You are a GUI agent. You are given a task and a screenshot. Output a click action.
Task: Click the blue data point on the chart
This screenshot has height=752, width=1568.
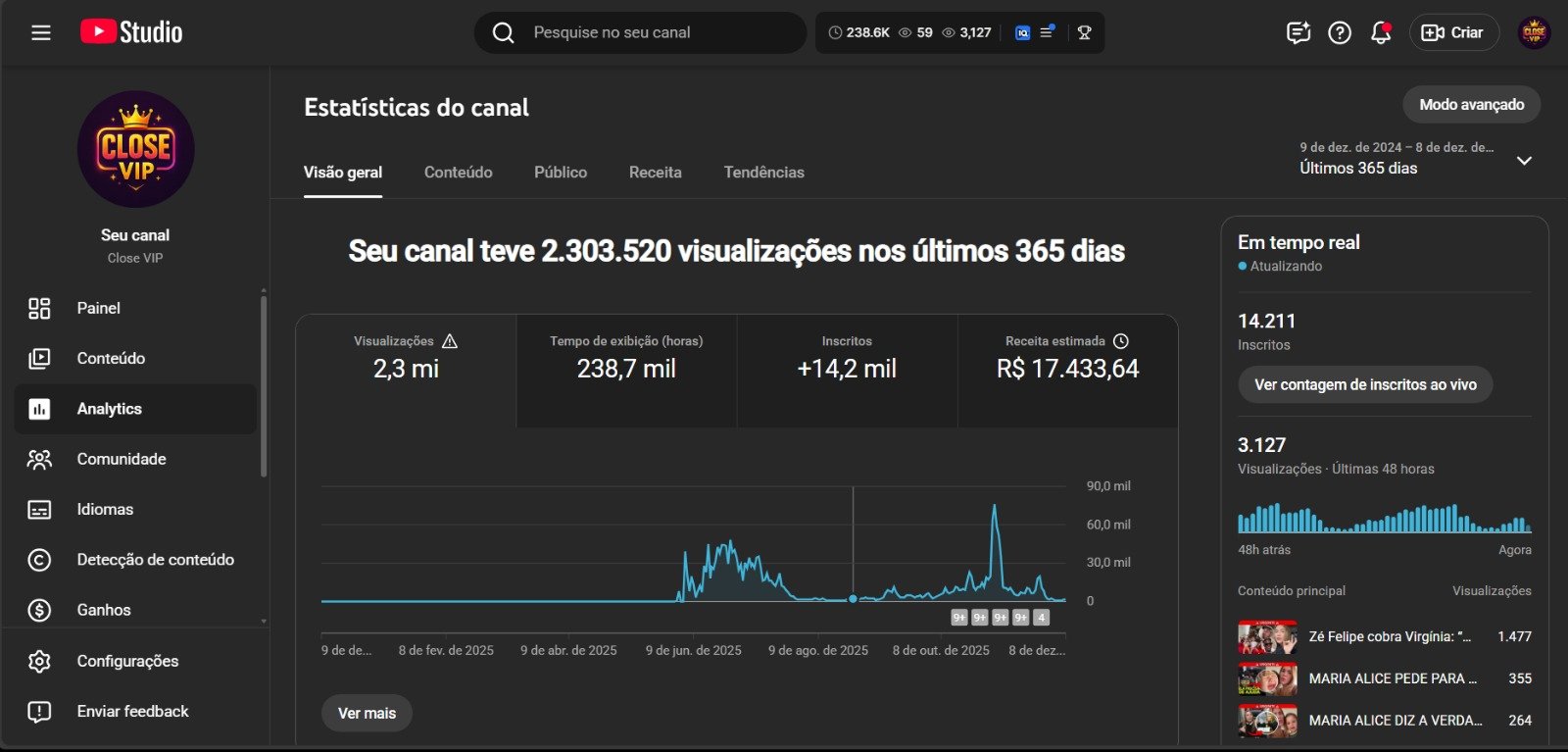tap(853, 598)
